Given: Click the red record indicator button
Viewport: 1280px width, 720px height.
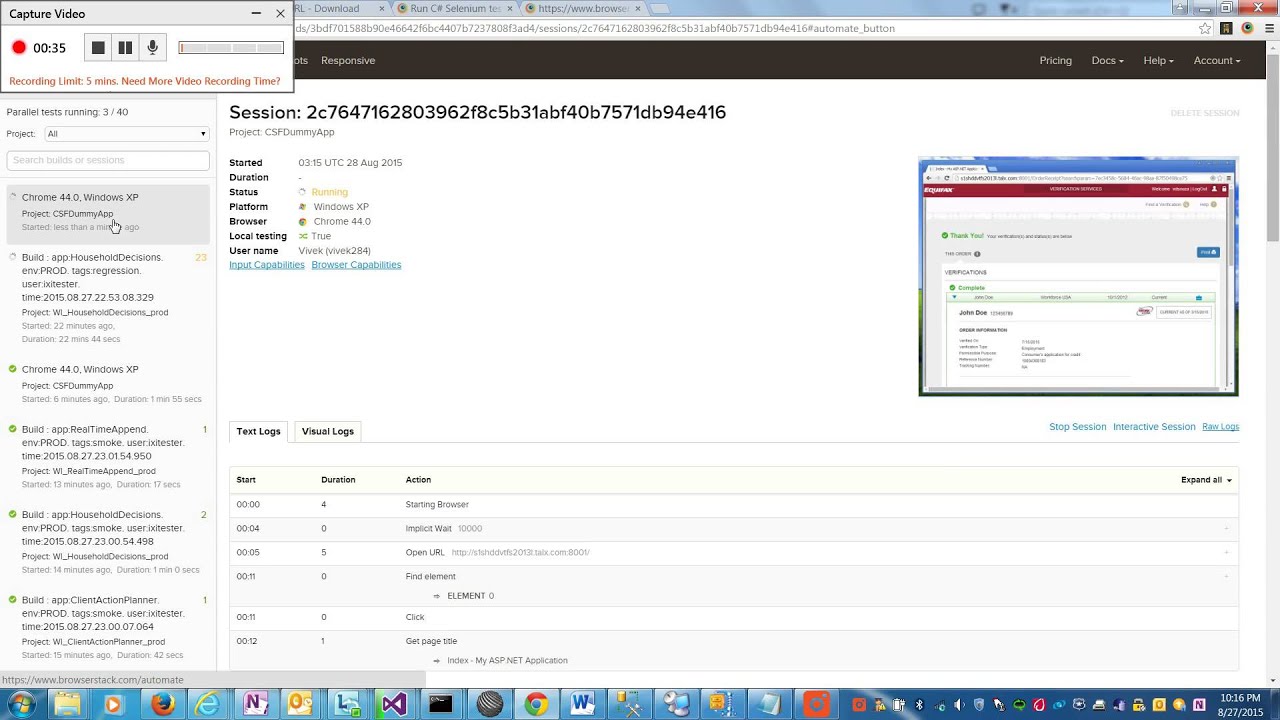Looking at the screenshot, I should coord(18,47).
